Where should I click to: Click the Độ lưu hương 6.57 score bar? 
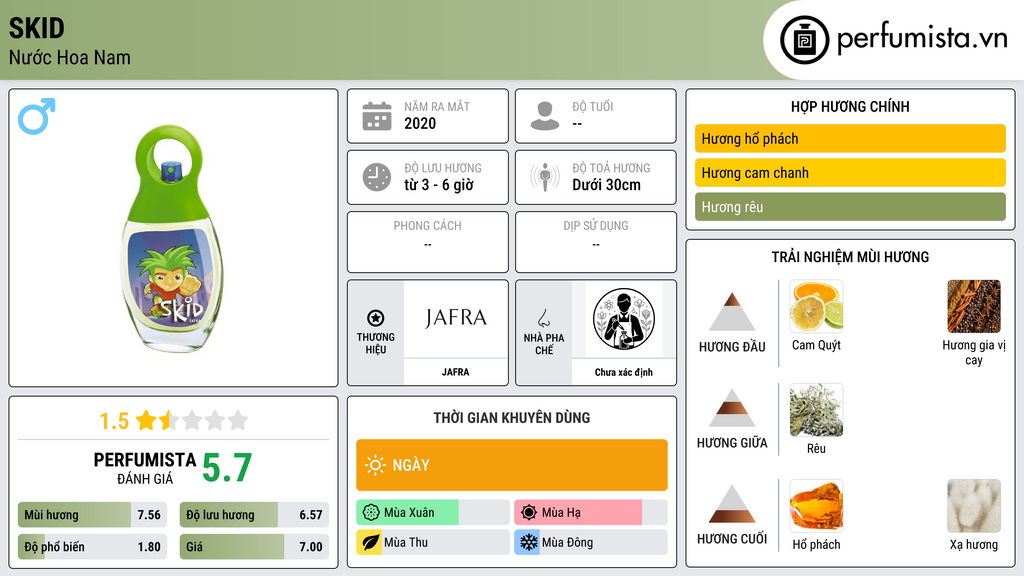254,515
